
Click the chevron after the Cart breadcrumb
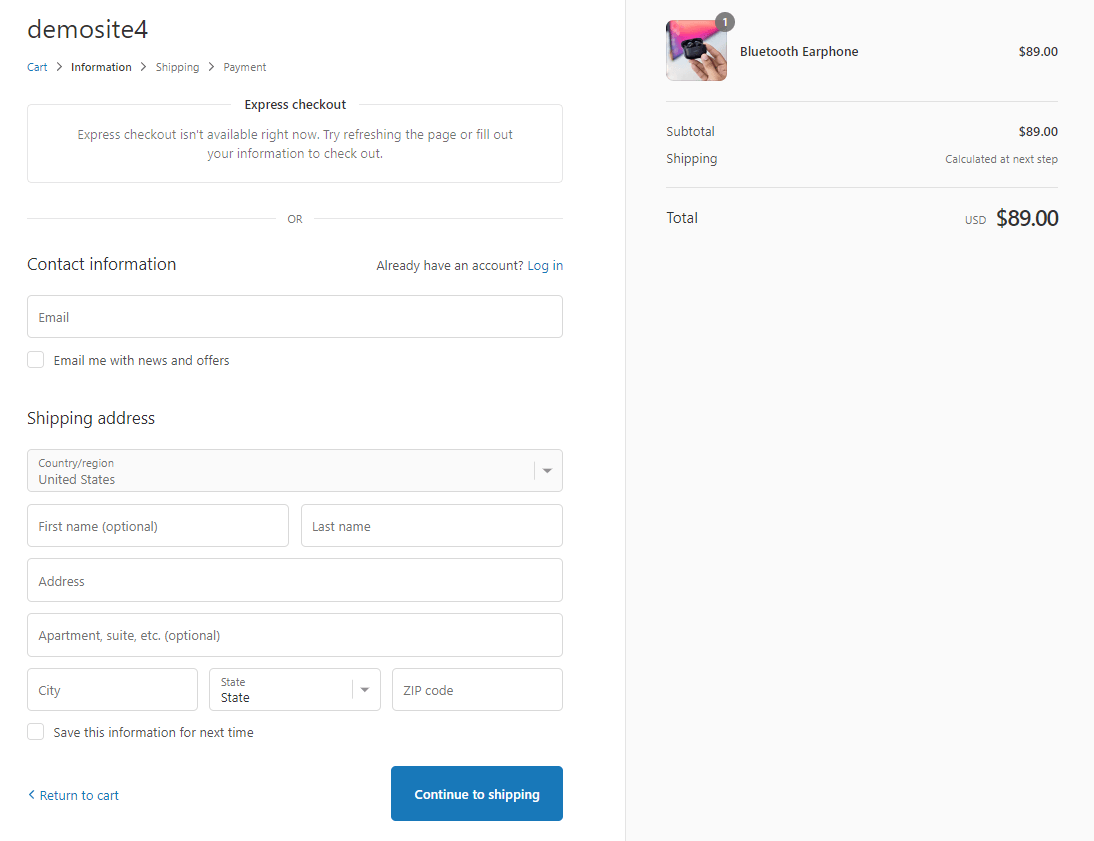pos(59,66)
